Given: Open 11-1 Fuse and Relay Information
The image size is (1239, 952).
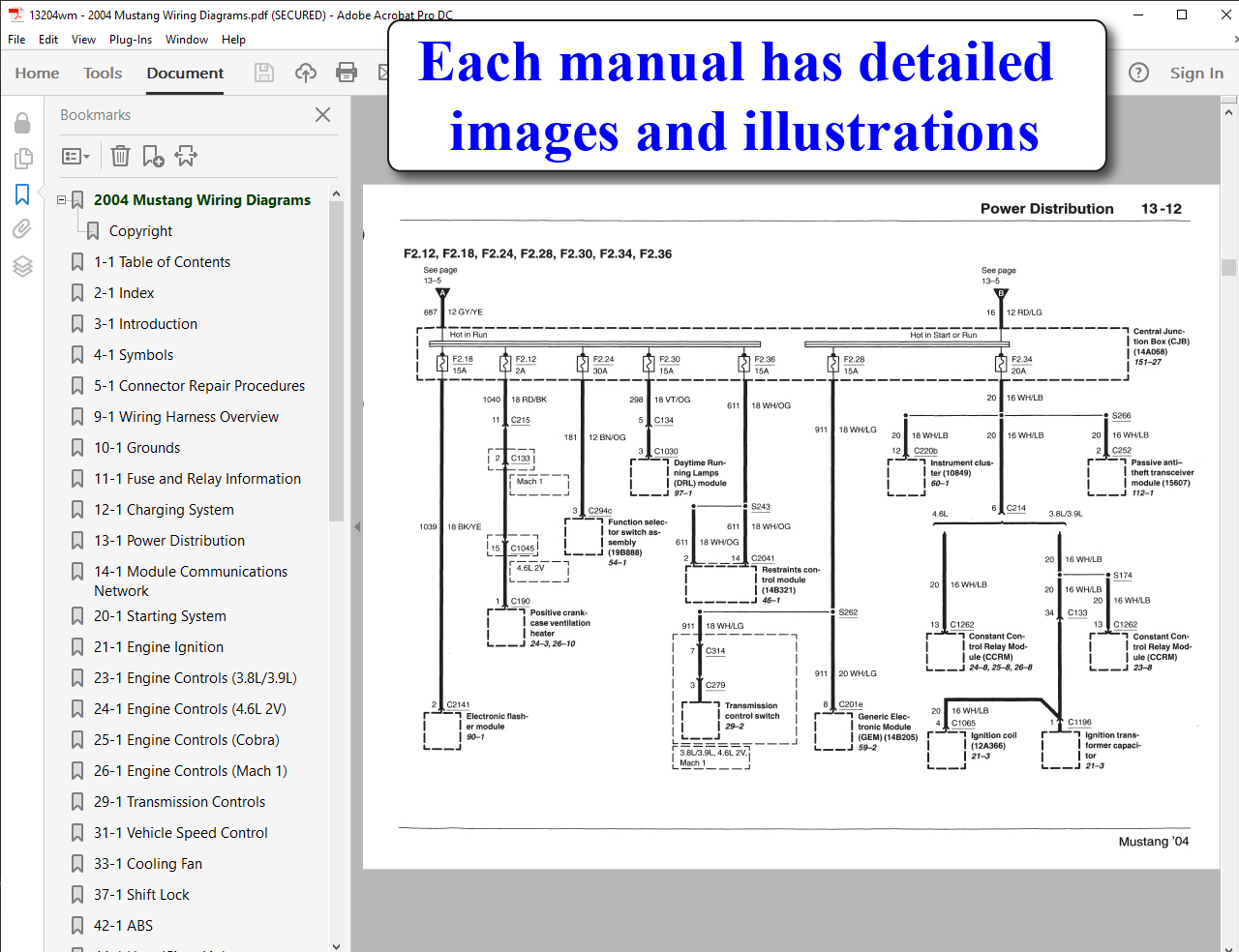Looking at the screenshot, I should click(197, 479).
